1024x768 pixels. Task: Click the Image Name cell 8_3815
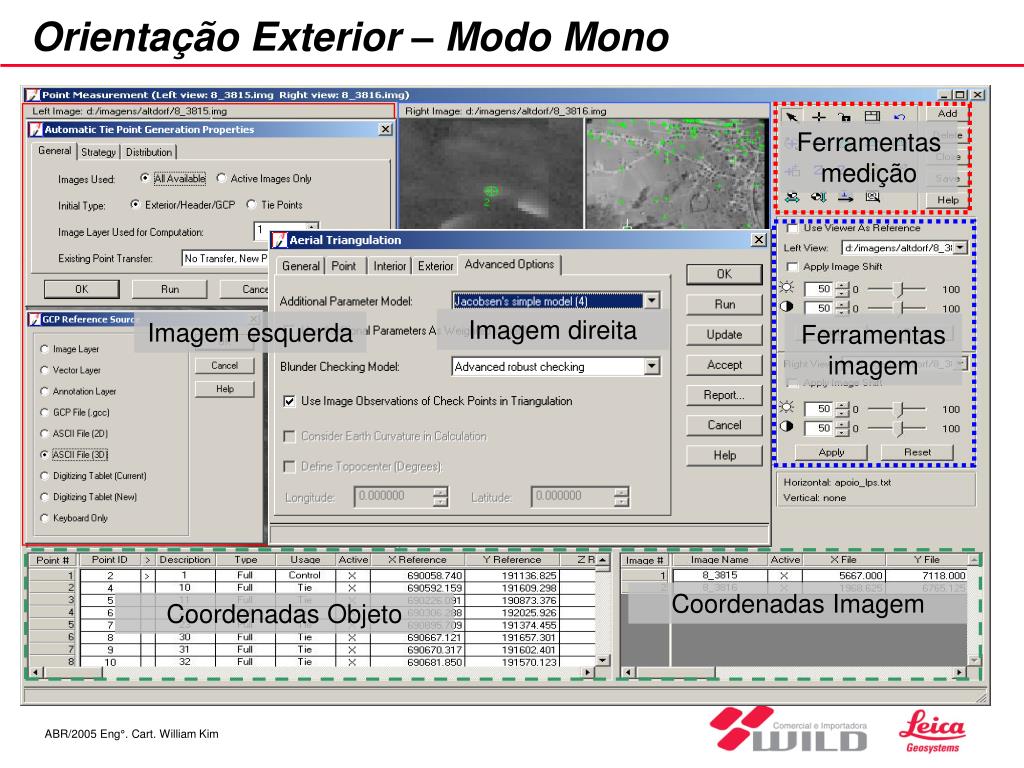pos(719,575)
